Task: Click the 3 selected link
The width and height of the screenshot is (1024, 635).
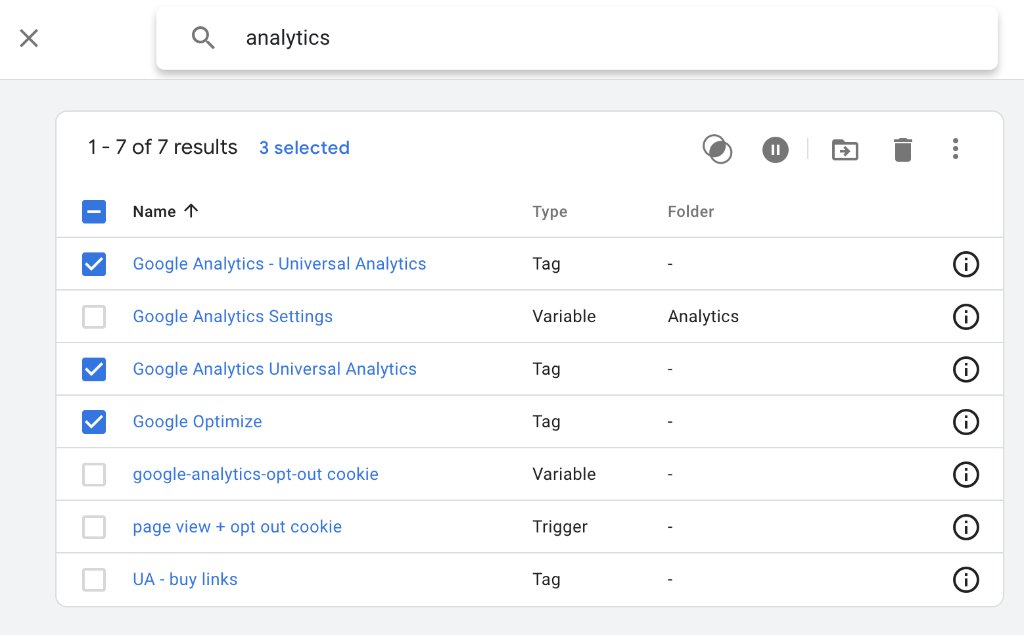Action: (x=304, y=148)
